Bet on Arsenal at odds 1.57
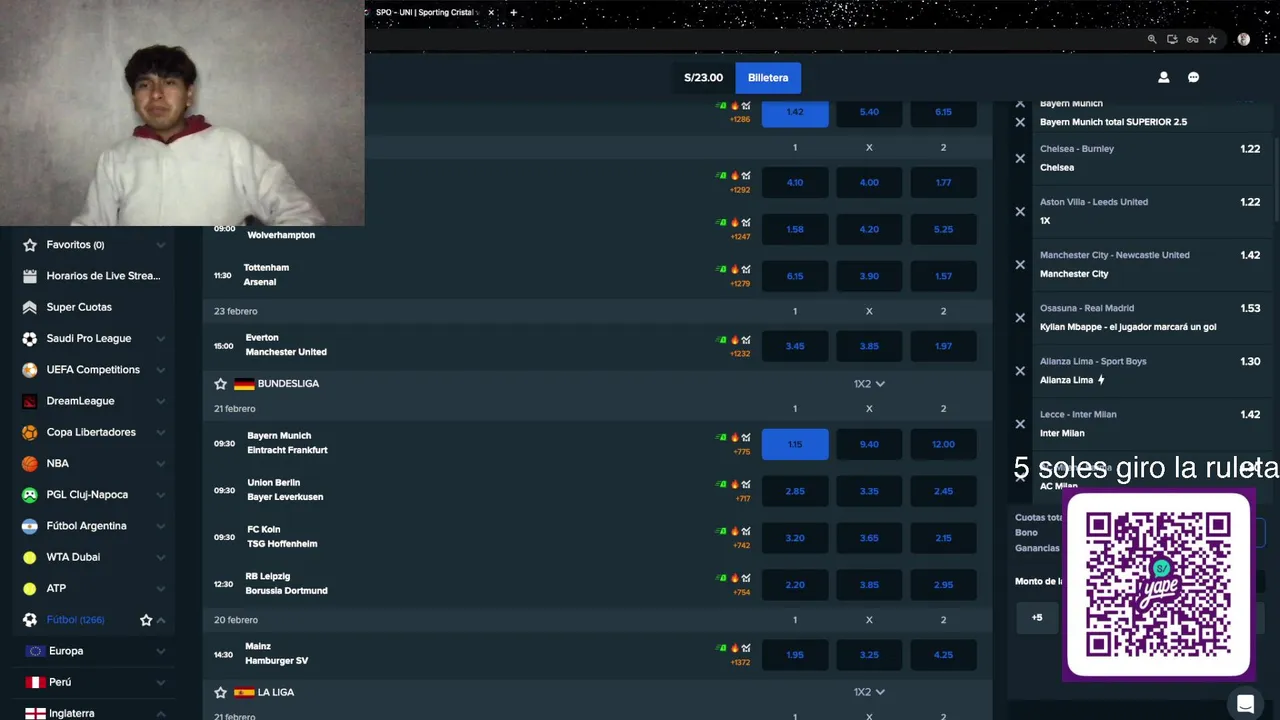This screenshot has height=720, width=1280. 943,275
